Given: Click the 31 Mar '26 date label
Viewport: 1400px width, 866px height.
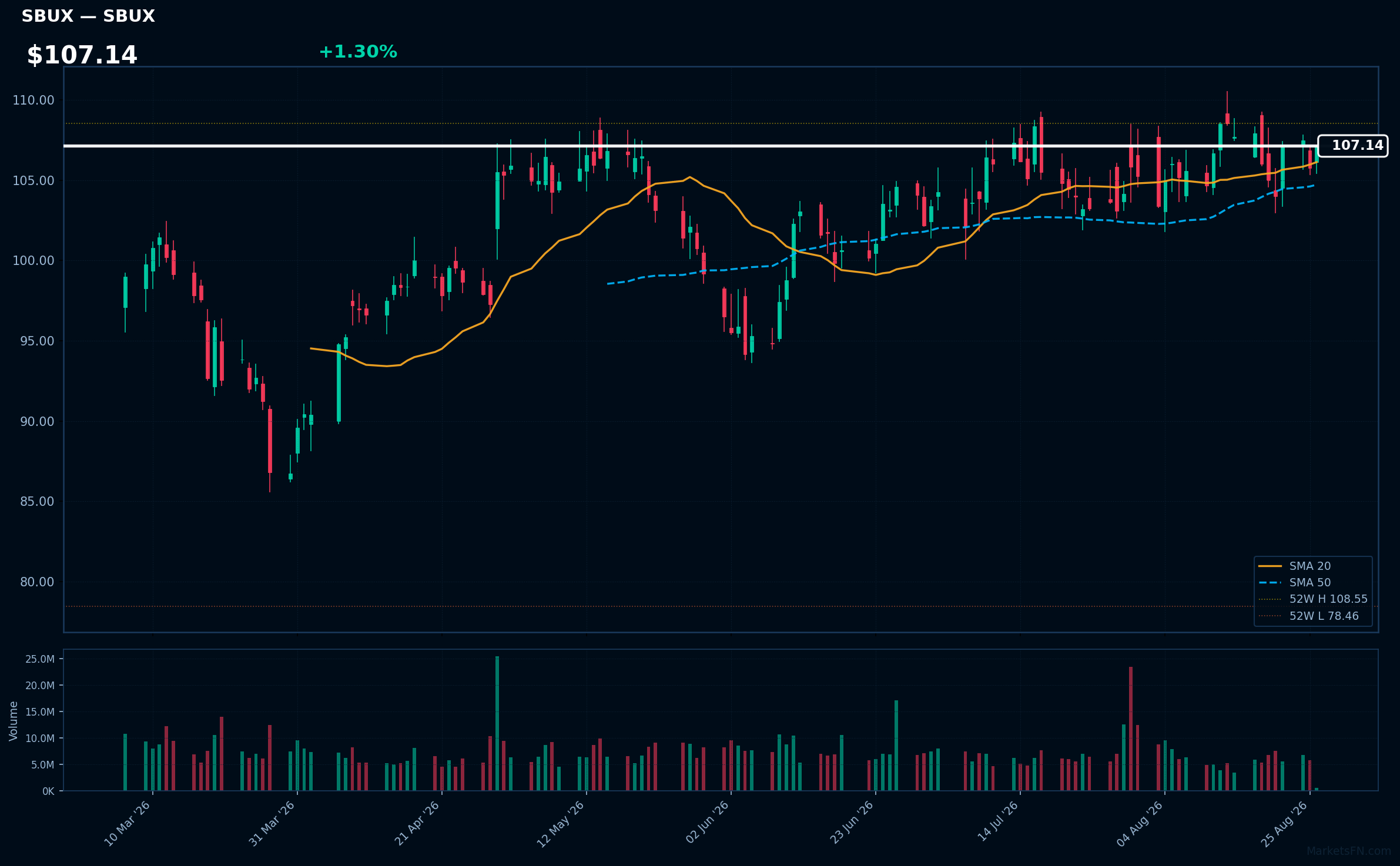Looking at the screenshot, I should [272, 824].
